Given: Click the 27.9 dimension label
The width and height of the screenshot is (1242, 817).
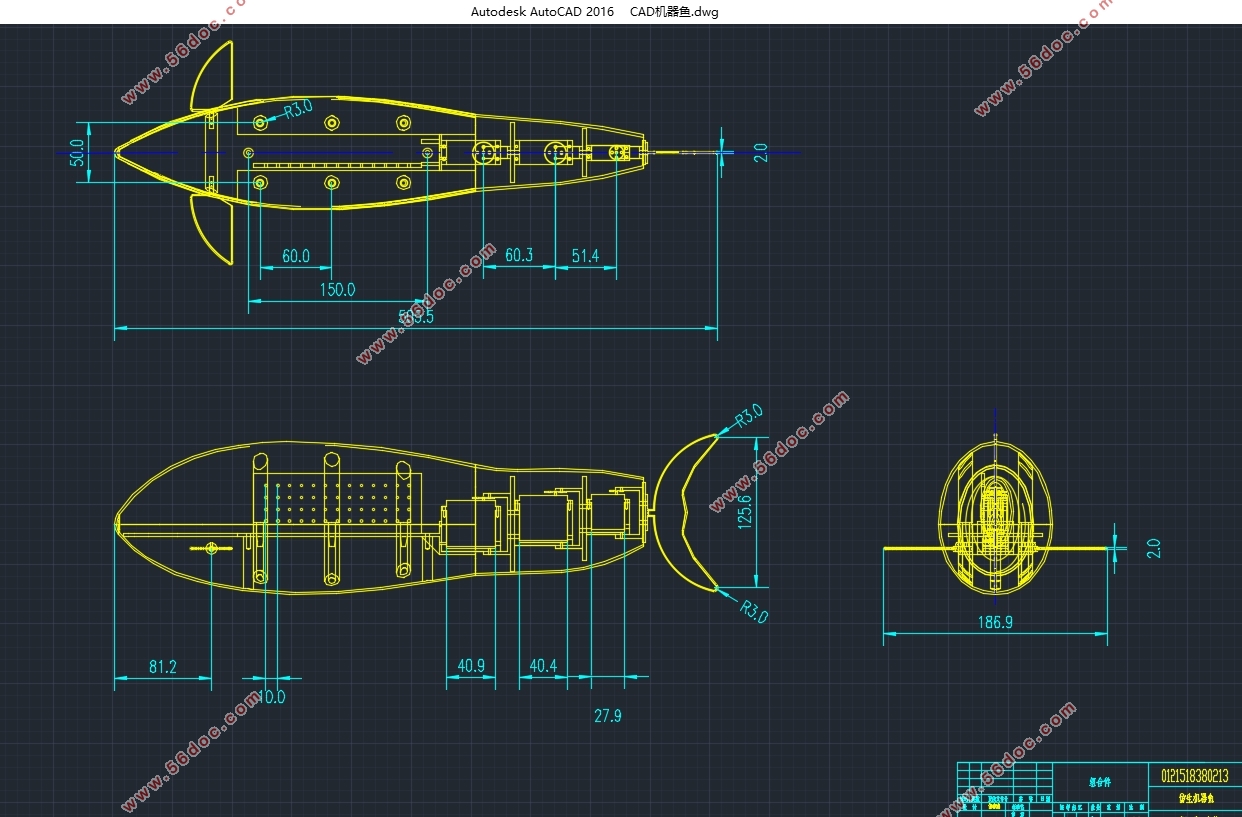Looking at the screenshot, I should (607, 716).
